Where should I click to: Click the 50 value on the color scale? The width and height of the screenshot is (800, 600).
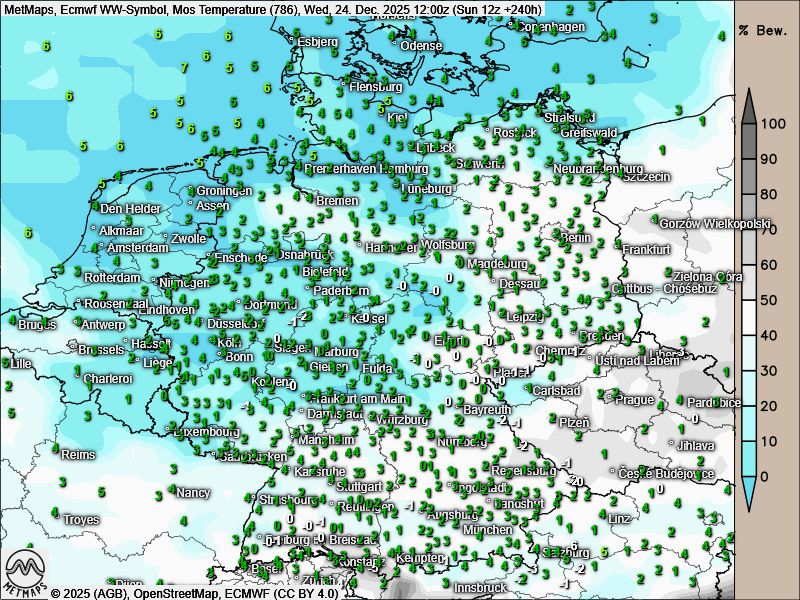[x=767, y=300]
